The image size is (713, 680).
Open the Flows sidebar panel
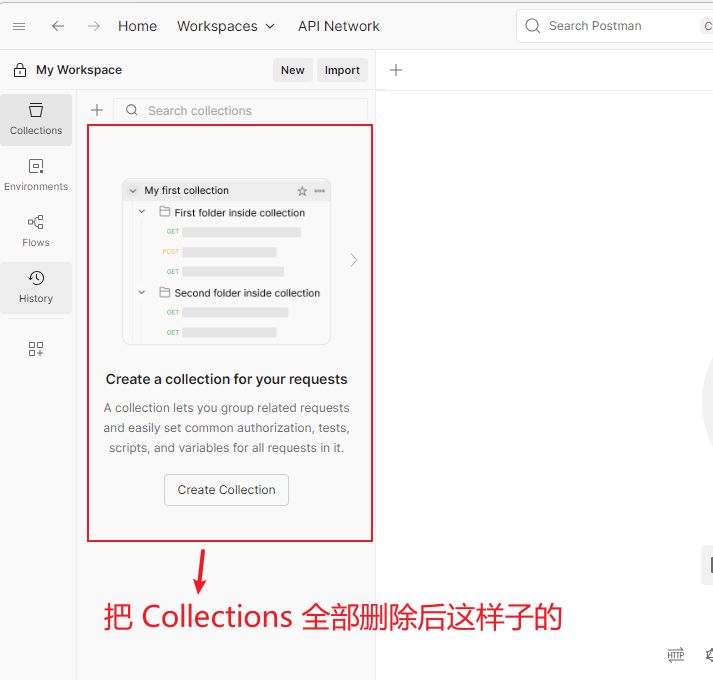[x=36, y=231]
